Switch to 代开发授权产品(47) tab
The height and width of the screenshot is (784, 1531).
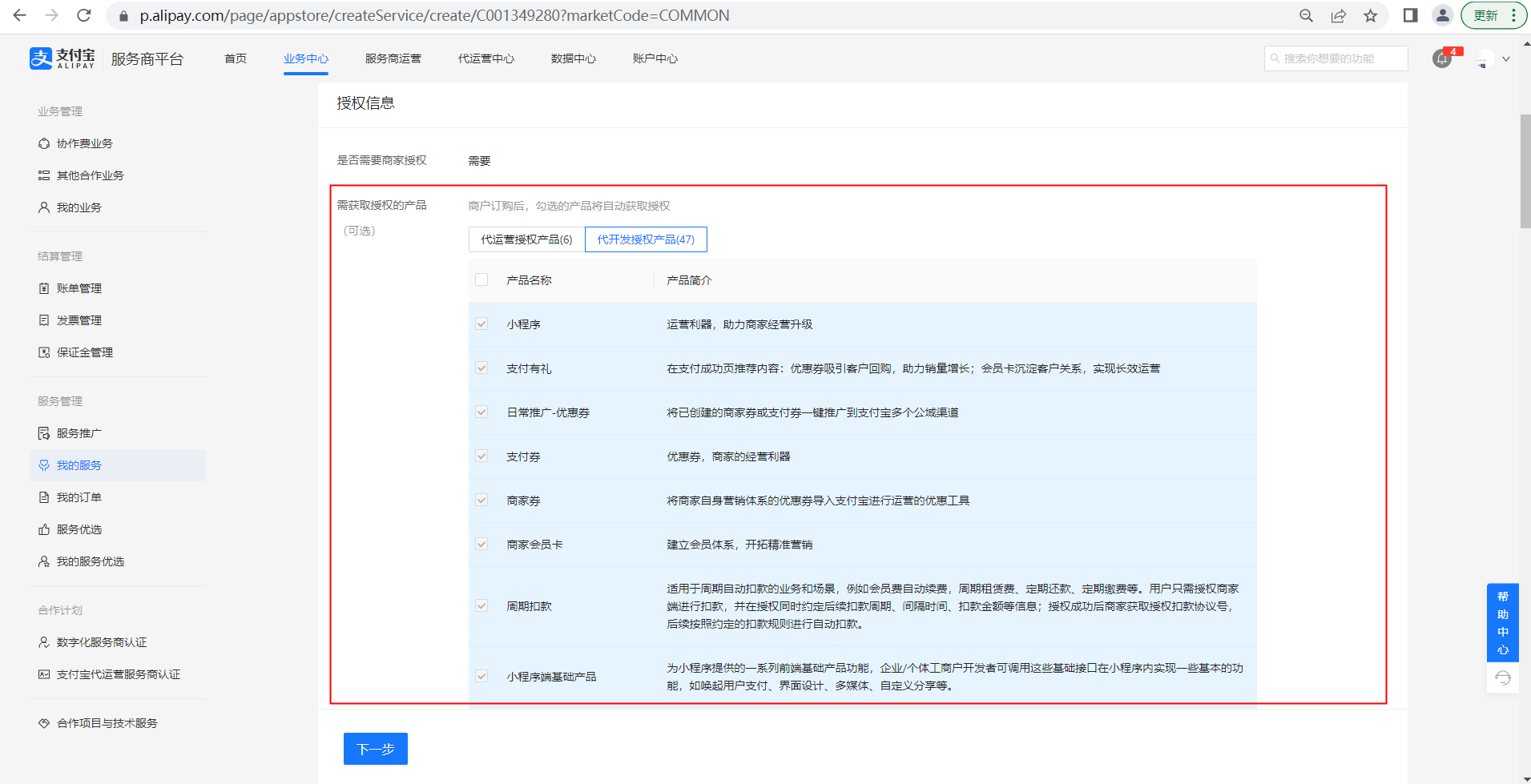[x=646, y=239]
